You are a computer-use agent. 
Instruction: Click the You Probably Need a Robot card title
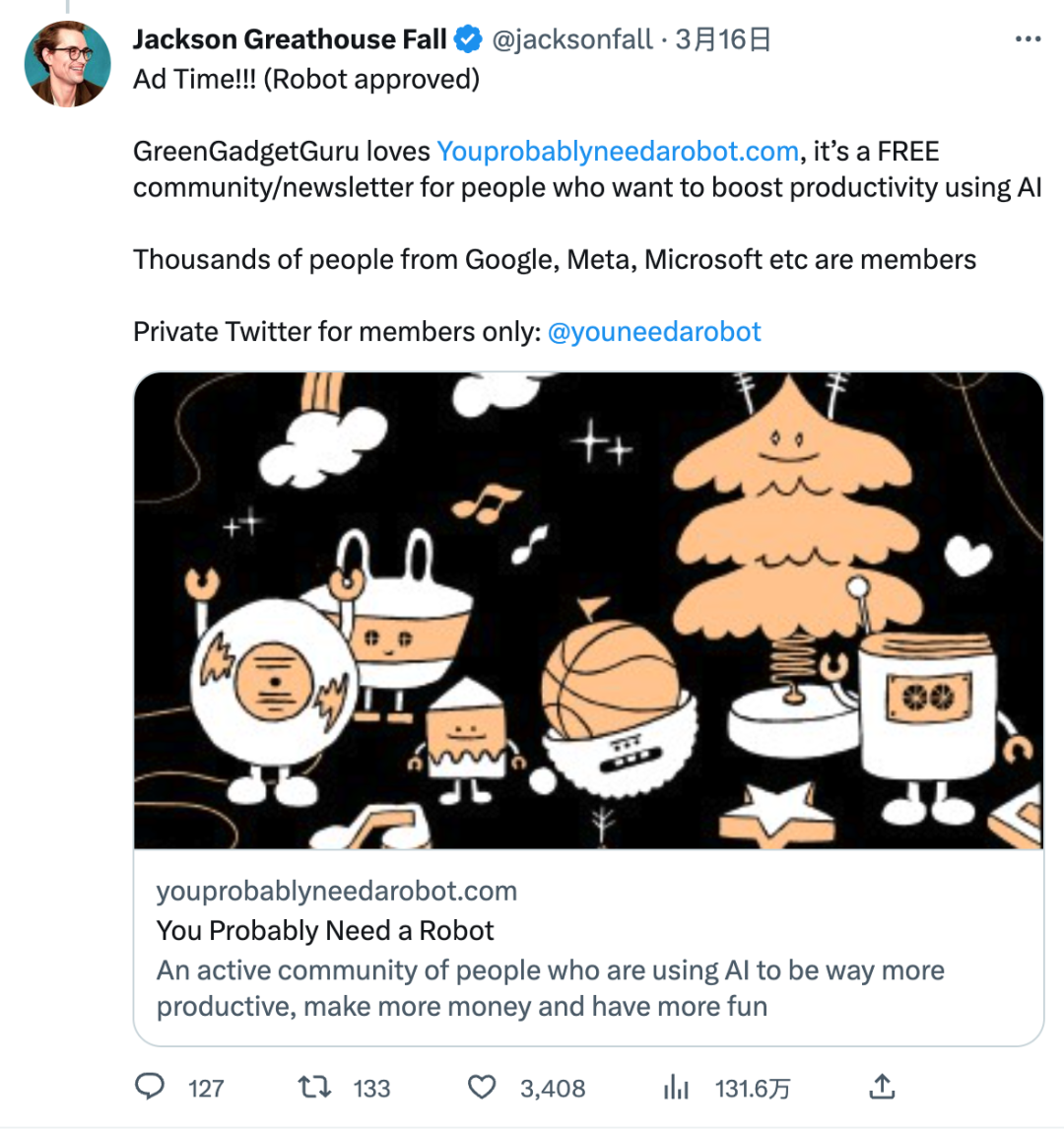click(325, 931)
